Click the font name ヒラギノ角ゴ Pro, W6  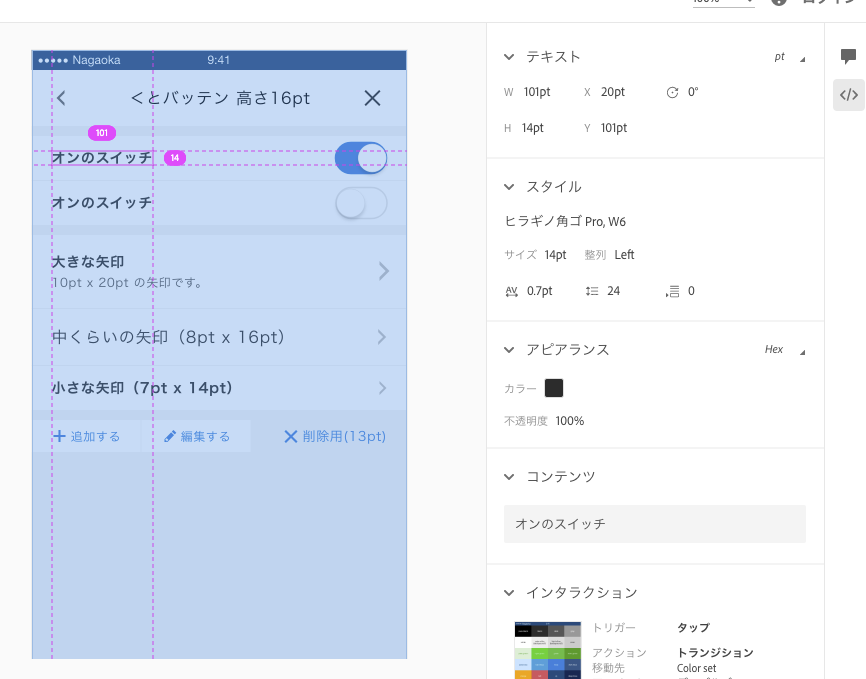[565, 222]
